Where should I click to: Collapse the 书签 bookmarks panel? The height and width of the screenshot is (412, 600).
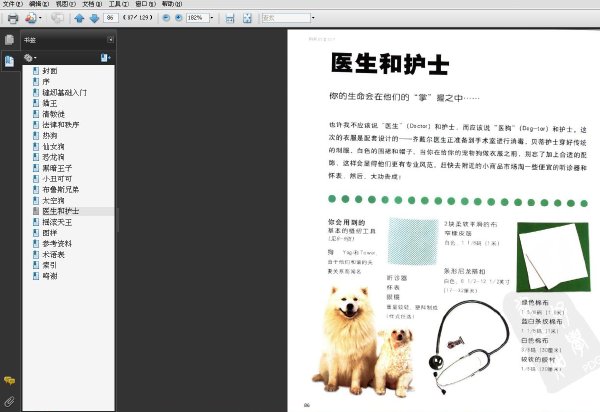(110, 39)
